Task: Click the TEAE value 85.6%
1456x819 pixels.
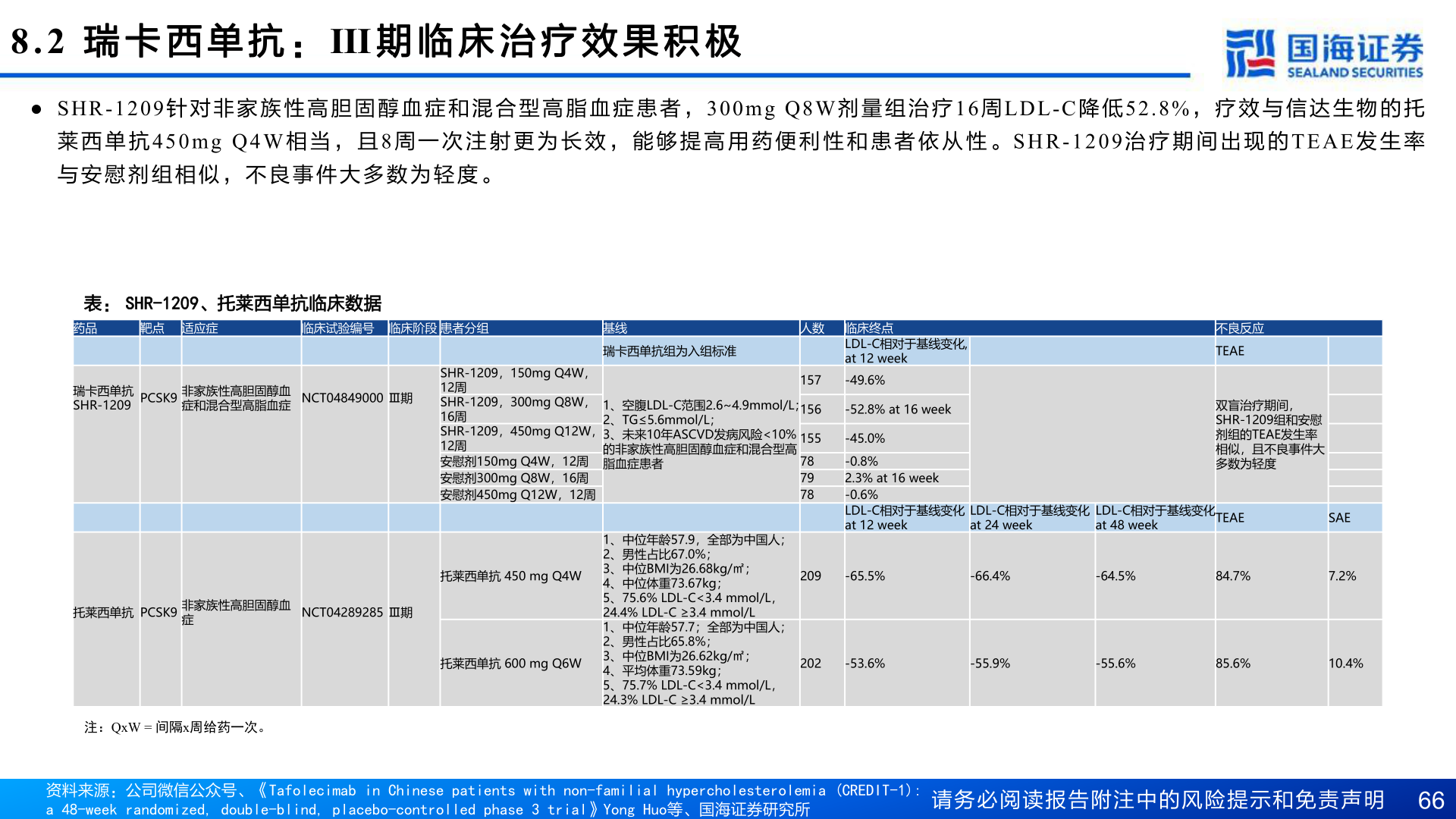Action: [x=1233, y=664]
